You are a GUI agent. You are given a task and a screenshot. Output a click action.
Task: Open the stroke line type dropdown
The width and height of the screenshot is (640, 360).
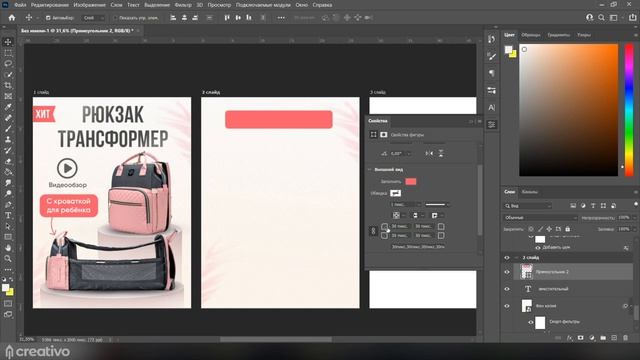coord(437,204)
